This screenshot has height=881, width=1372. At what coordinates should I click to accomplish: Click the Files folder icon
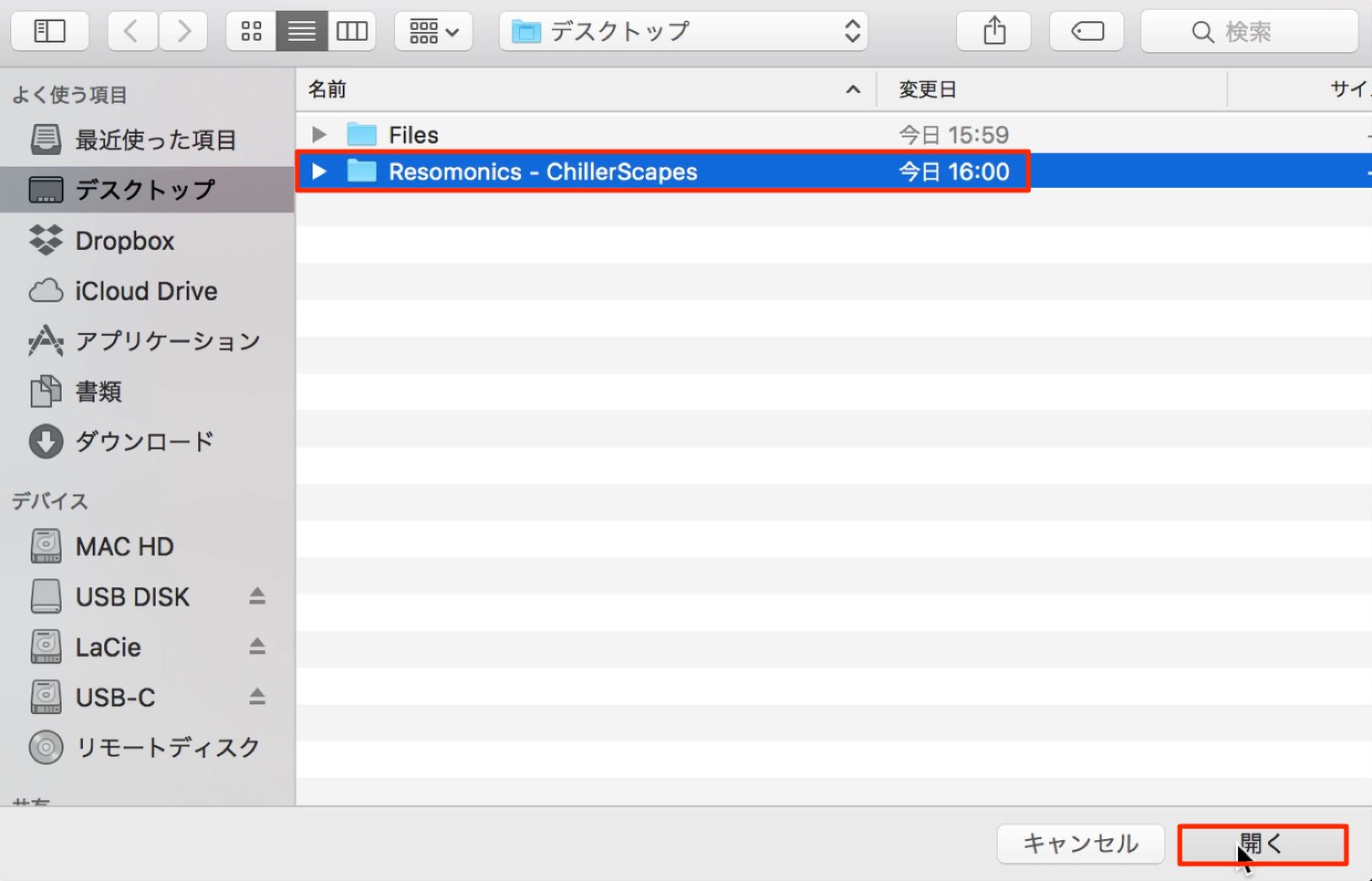click(x=362, y=135)
